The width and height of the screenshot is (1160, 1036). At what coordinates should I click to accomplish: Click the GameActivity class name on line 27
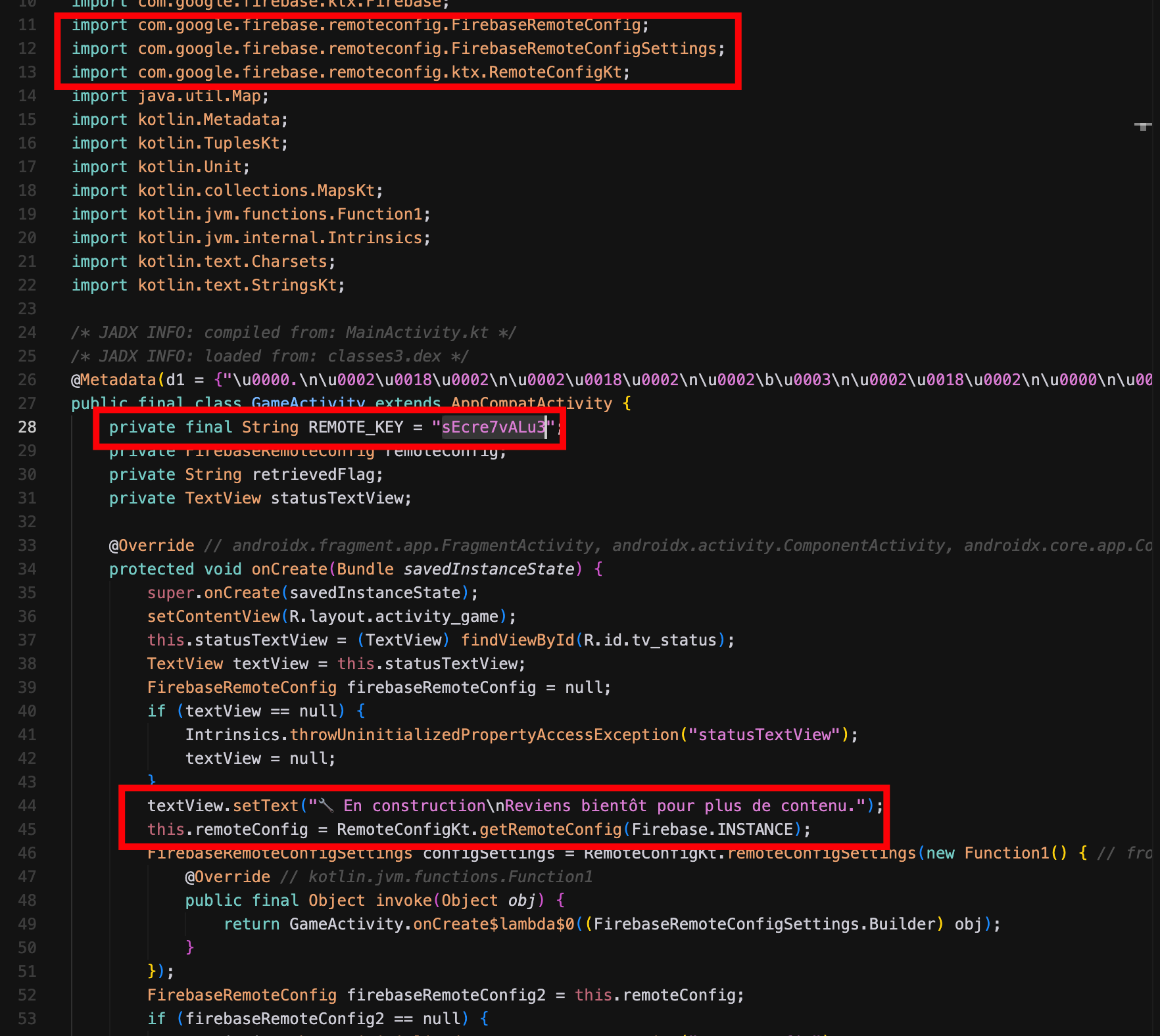point(308,403)
